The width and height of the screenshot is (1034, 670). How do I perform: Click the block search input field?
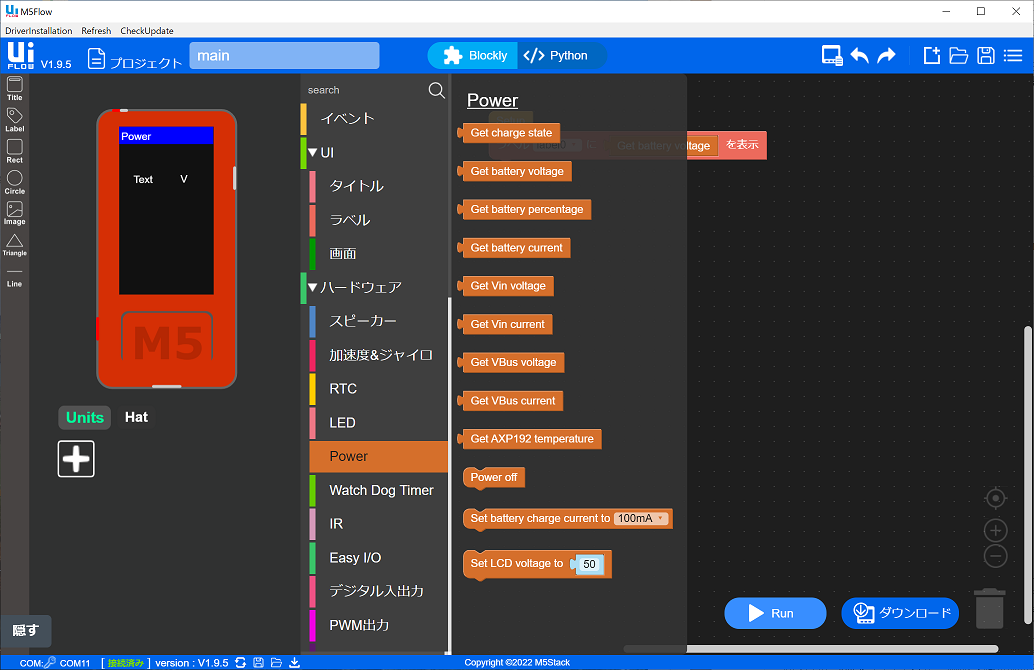364,90
